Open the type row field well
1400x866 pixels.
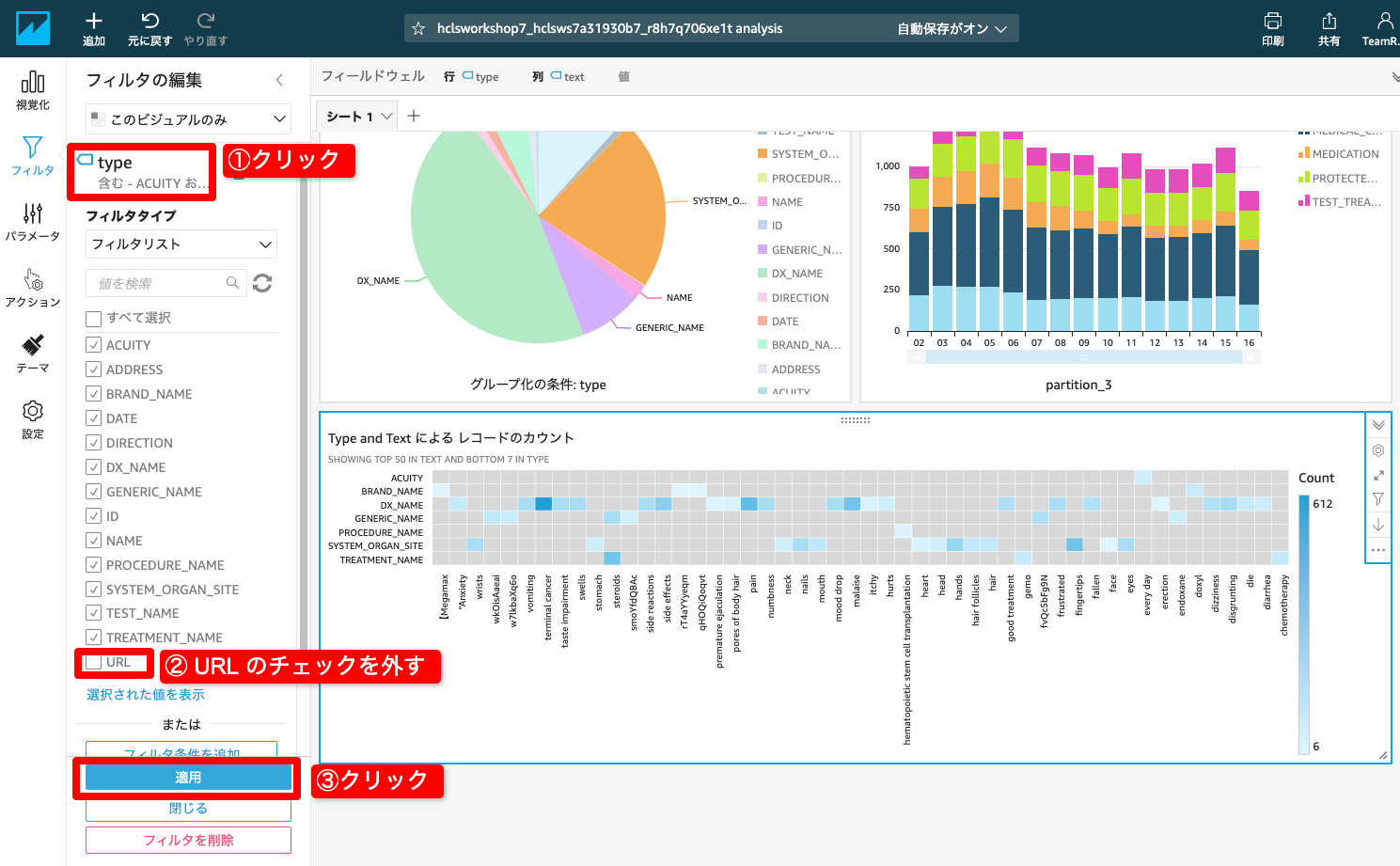(480, 77)
